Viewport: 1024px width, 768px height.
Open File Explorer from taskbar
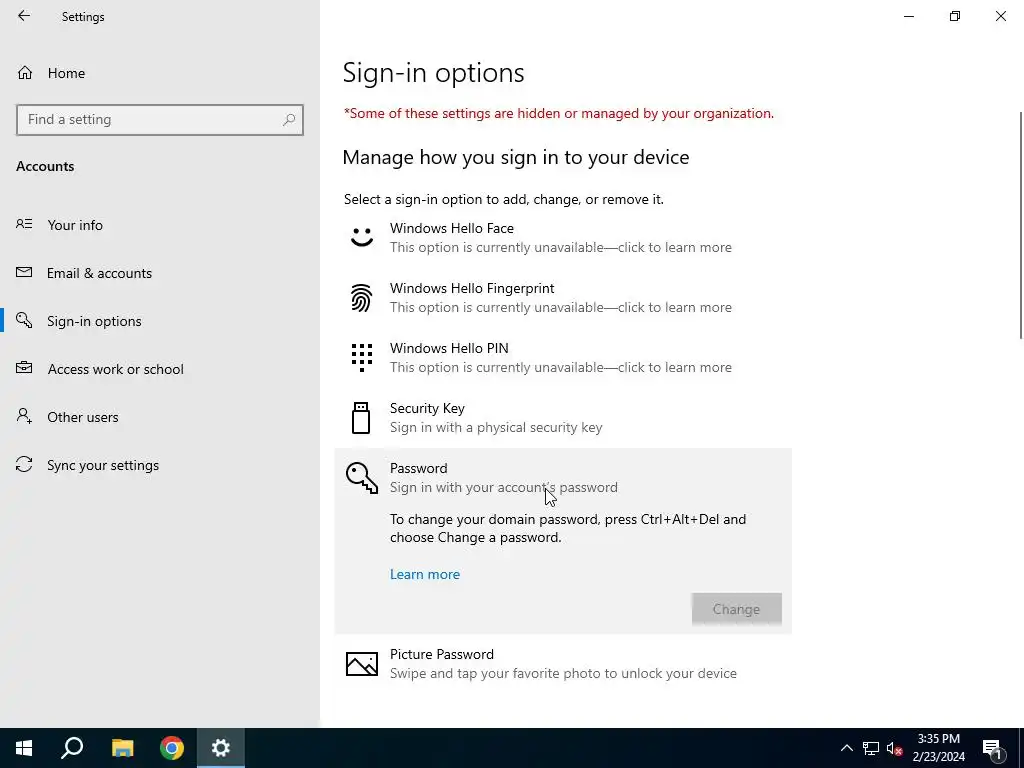122,748
